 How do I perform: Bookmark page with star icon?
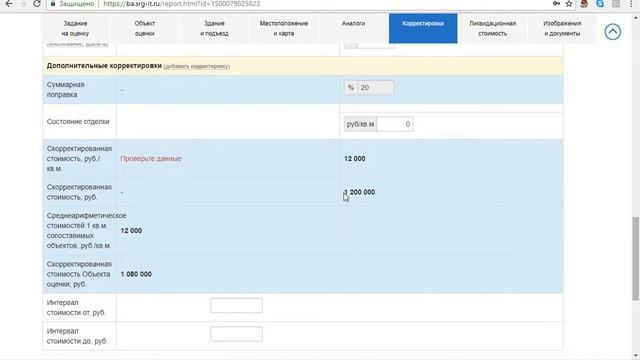(x=569, y=4)
